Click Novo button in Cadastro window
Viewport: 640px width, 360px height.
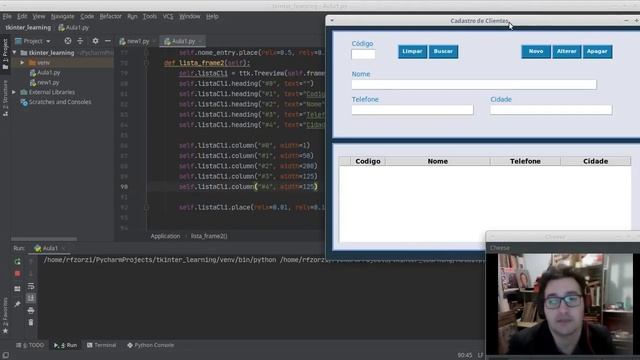tap(536, 51)
